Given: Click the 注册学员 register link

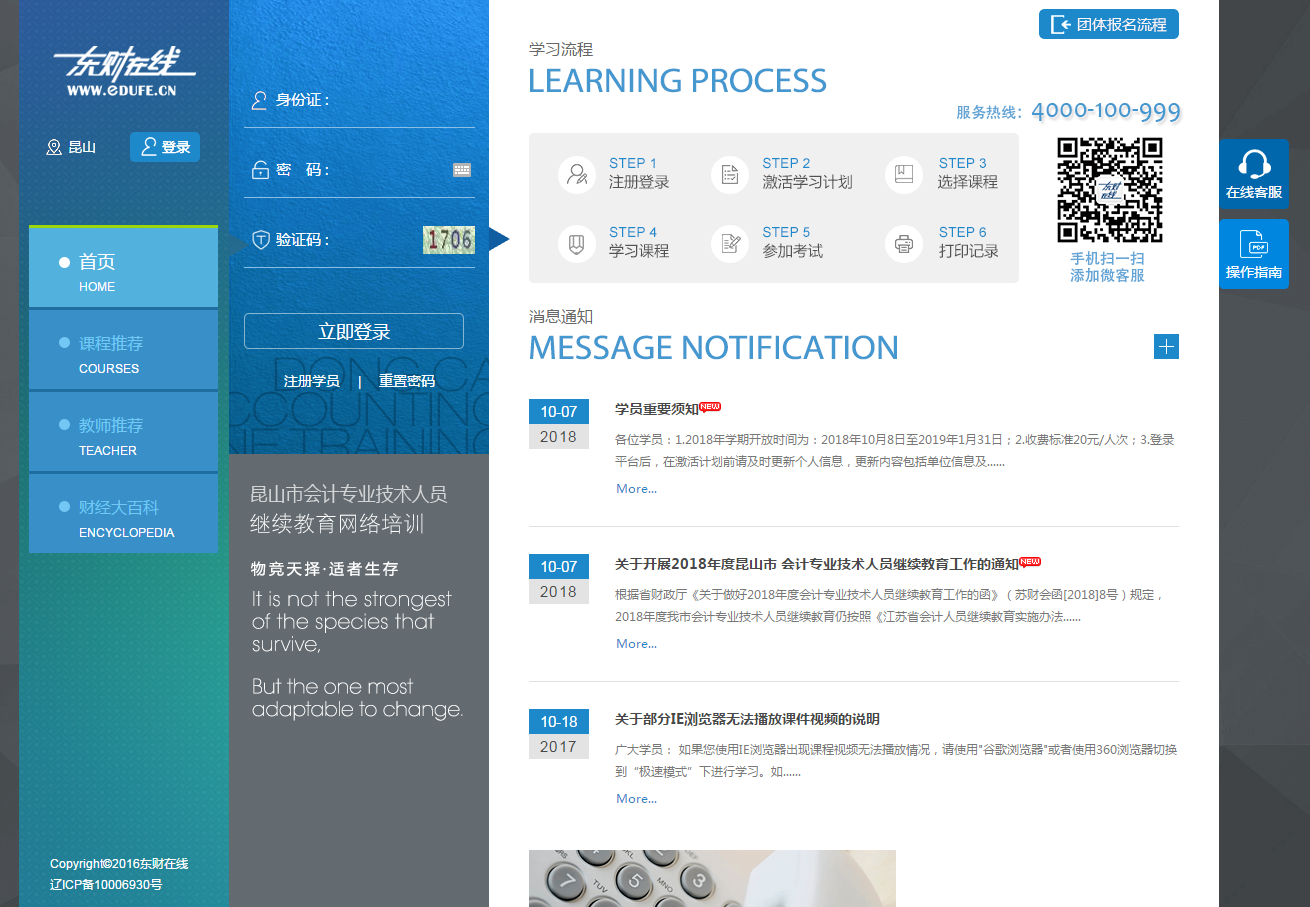Looking at the screenshot, I should pyautogui.click(x=311, y=381).
